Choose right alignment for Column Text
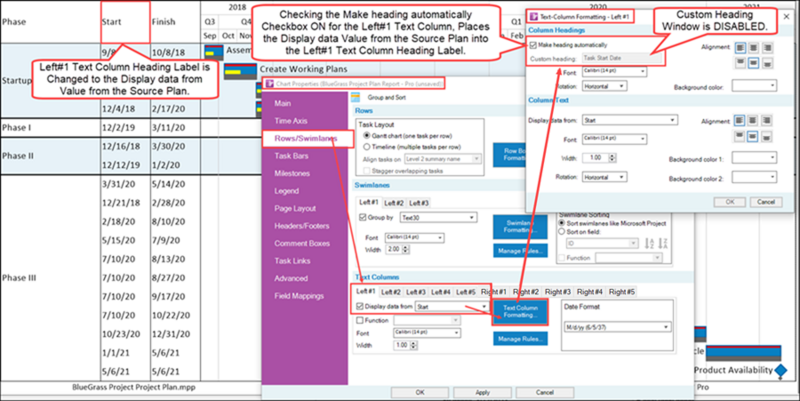800x401 pixels. click(766, 120)
